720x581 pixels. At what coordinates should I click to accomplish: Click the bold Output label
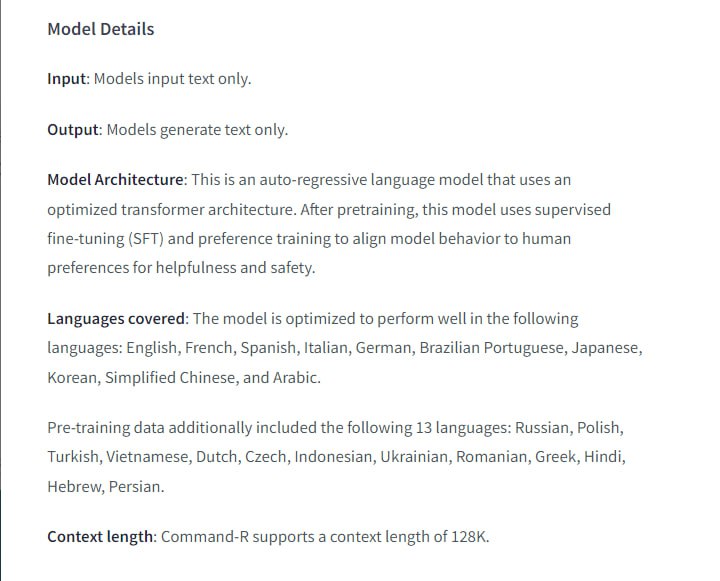click(x=73, y=129)
